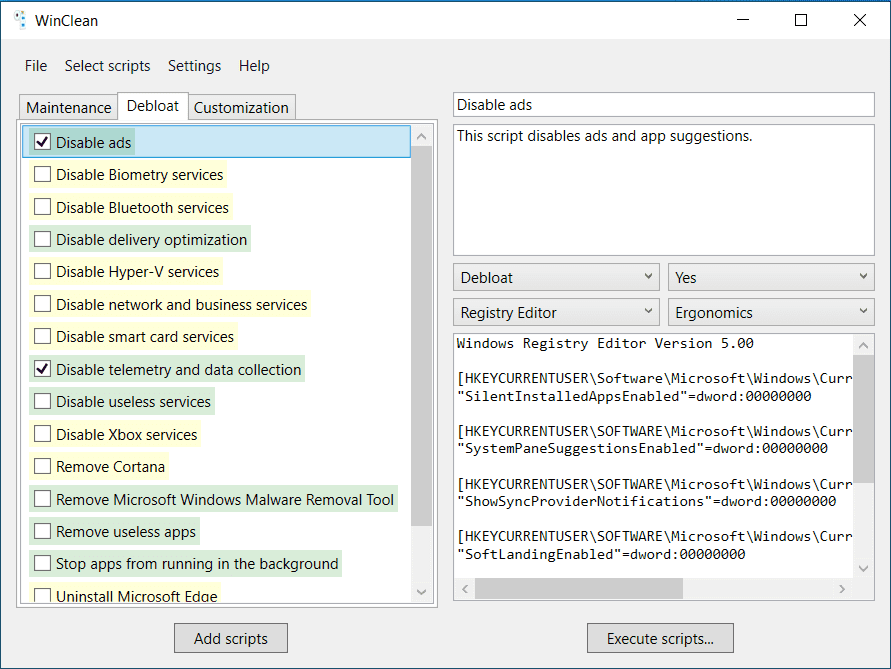Enable the Disable Xbox services script

click(x=42, y=434)
